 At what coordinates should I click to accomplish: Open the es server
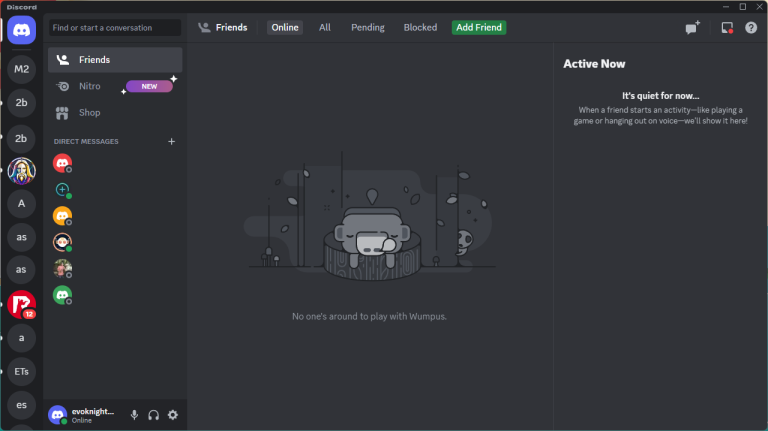pos(21,405)
